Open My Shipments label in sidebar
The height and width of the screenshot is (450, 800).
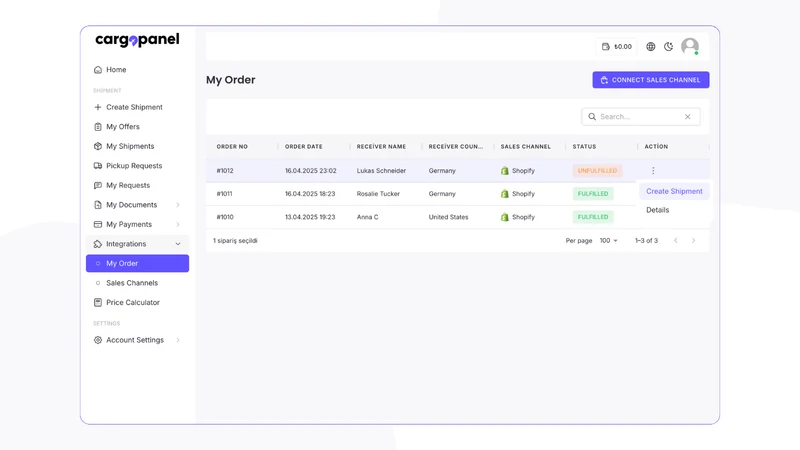point(130,146)
